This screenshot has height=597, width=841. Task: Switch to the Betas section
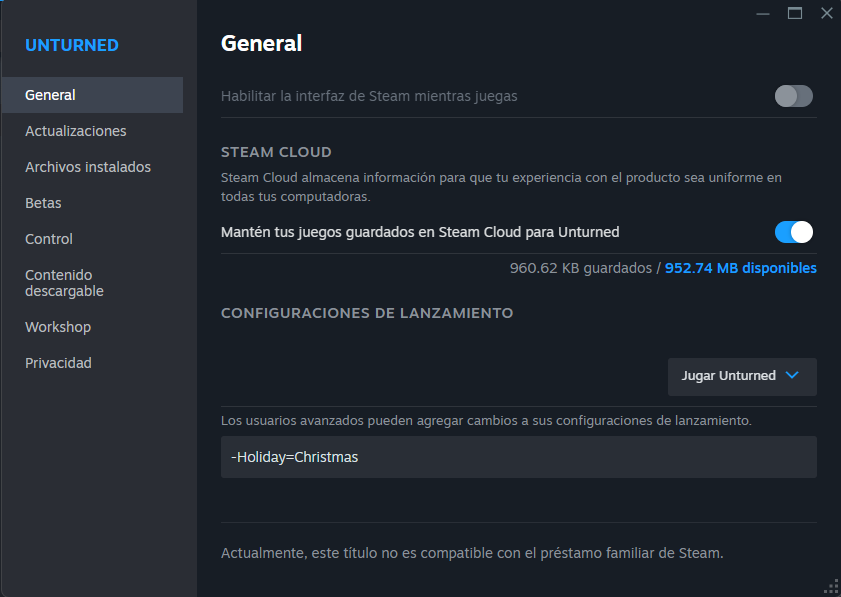click(43, 203)
